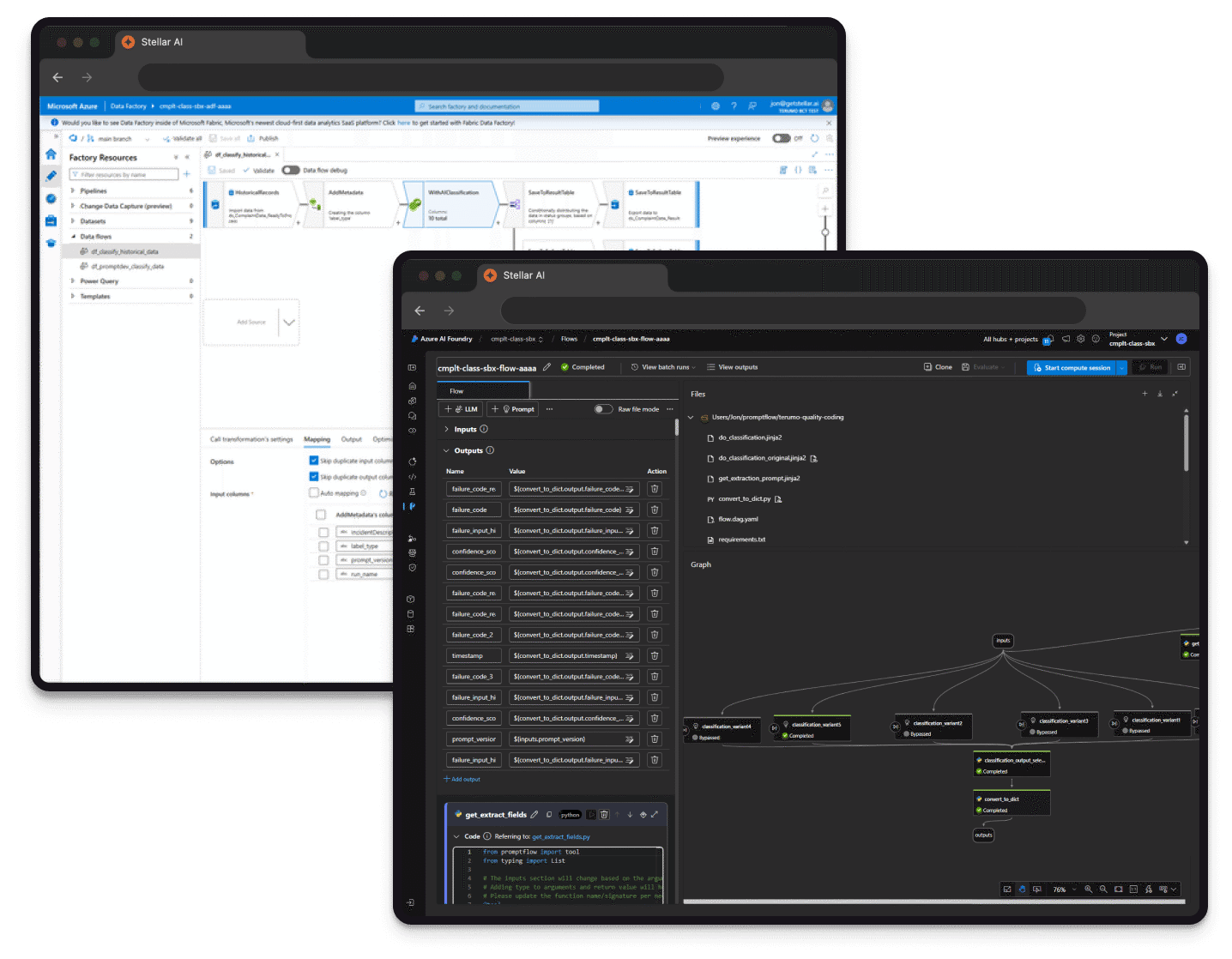Delete the failure_code_2 output row

coord(655,636)
